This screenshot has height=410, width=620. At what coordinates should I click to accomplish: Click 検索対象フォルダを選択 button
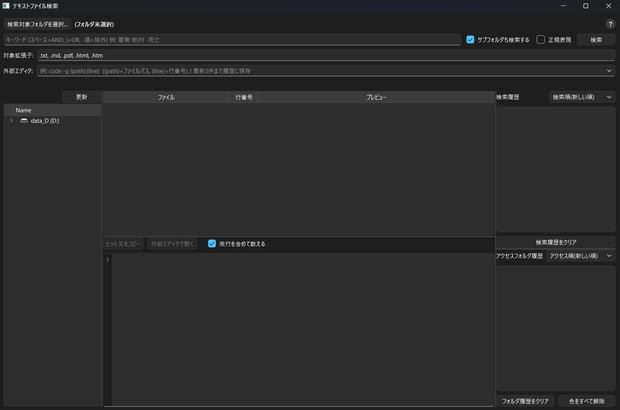pos(37,24)
